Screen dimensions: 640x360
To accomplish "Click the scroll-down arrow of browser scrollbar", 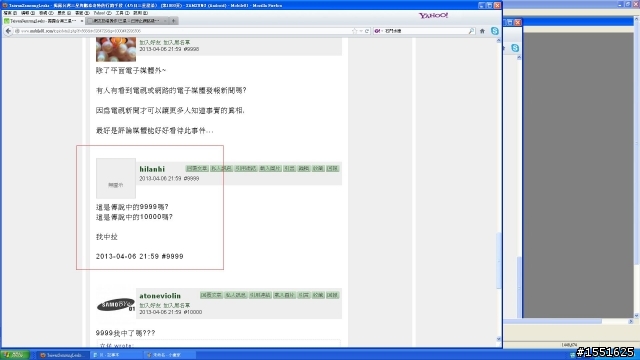I will (498, 339).
